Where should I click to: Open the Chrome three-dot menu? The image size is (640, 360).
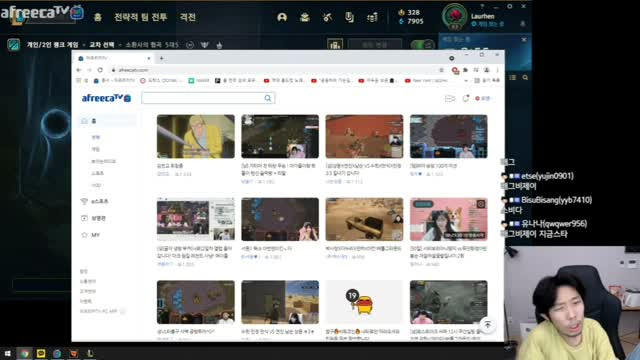pos(497,70)
